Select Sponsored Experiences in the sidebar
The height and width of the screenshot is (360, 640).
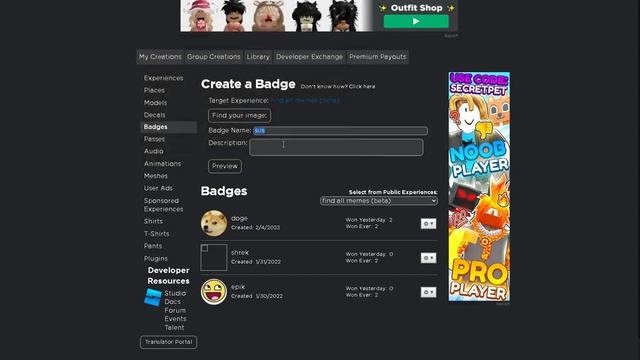tap(163, 205)
